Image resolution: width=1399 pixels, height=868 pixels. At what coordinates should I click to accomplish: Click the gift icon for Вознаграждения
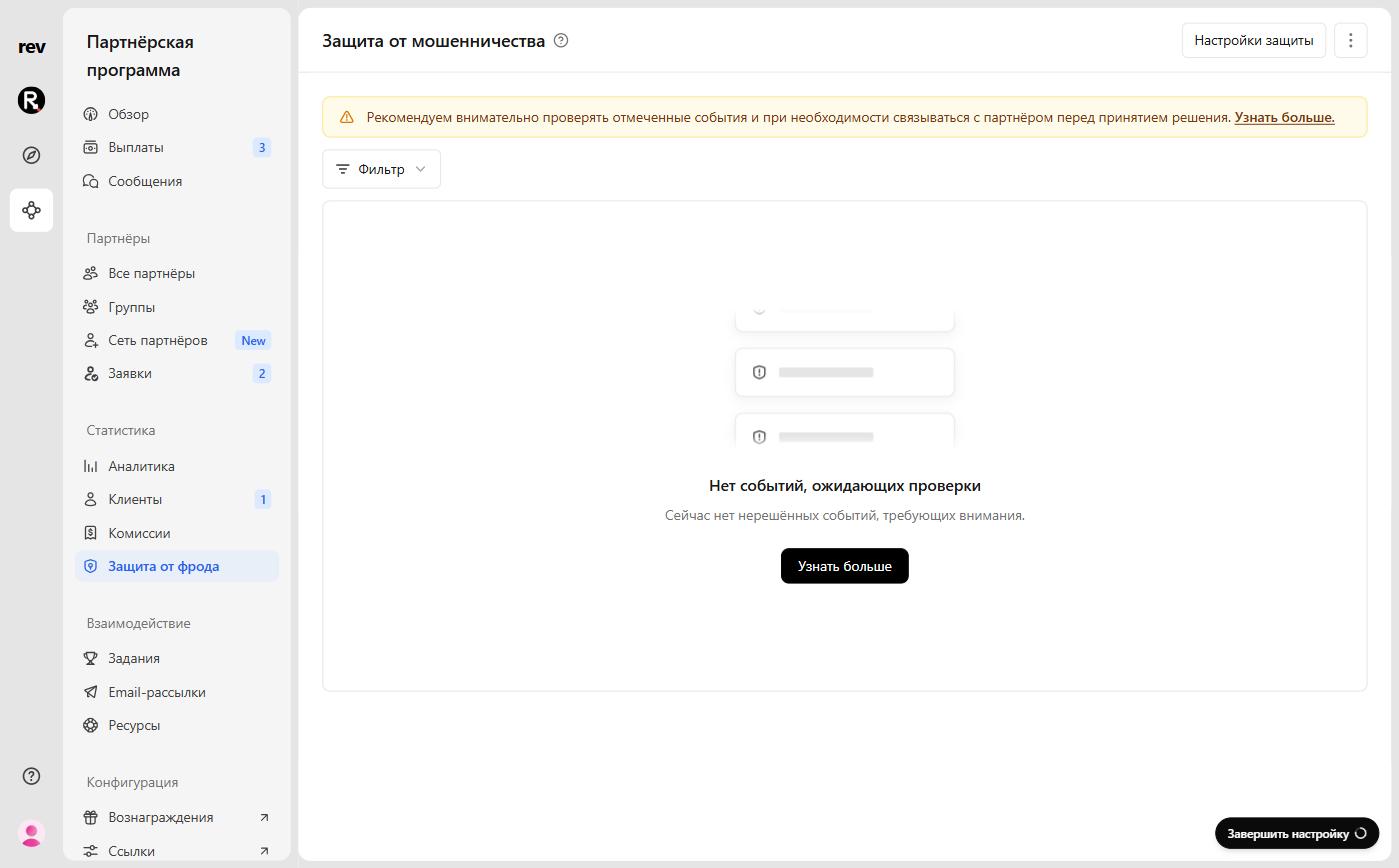pyautogui.click(x=90, y=817)
